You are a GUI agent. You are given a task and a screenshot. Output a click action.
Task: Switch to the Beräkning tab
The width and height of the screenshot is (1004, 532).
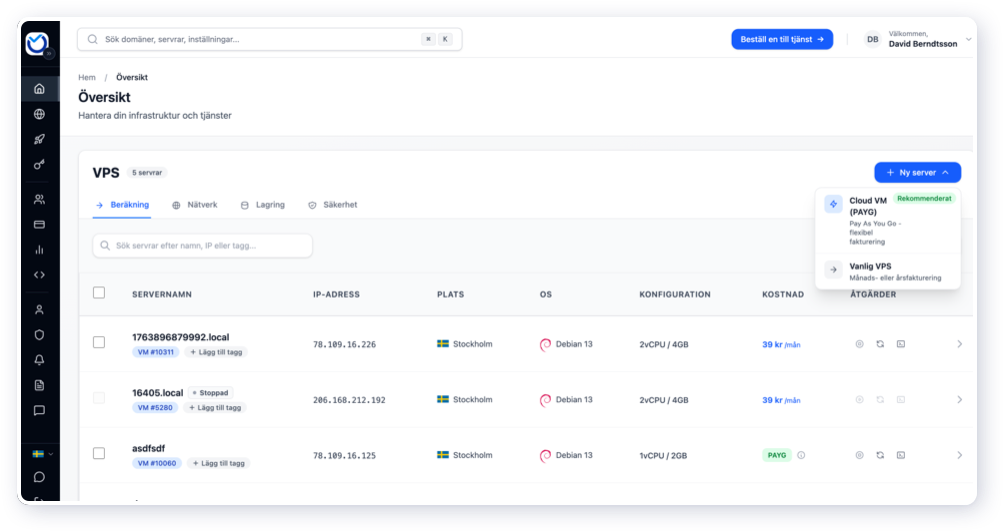(122, 205)
